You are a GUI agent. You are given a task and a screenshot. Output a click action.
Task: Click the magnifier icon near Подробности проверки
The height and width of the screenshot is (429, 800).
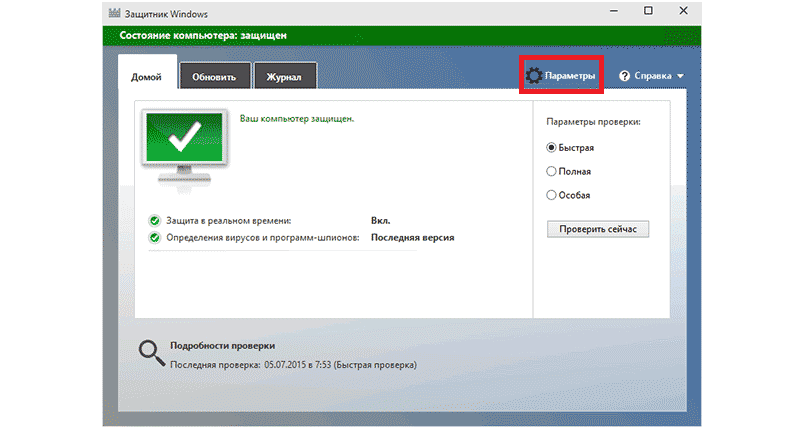pos(152,353)
